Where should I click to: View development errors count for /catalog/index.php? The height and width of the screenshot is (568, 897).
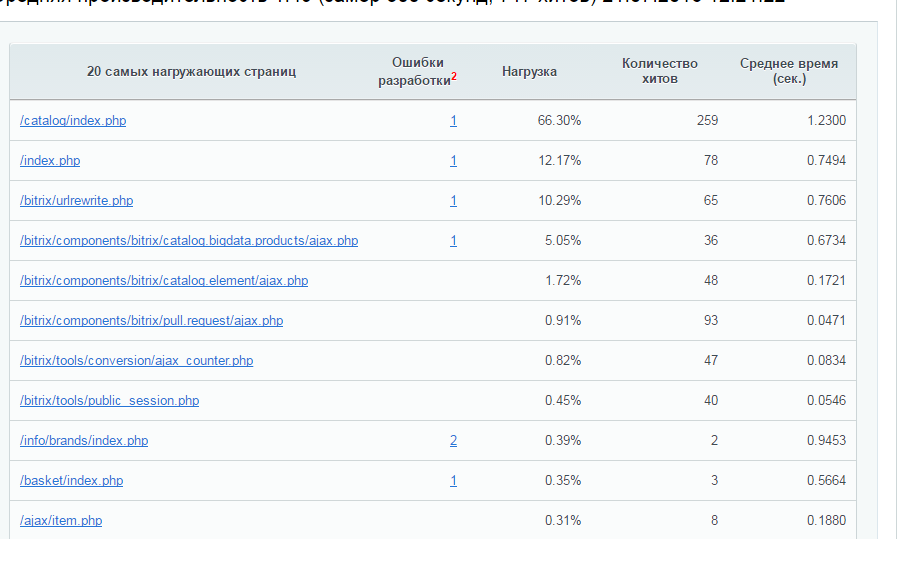pos(453,121)
